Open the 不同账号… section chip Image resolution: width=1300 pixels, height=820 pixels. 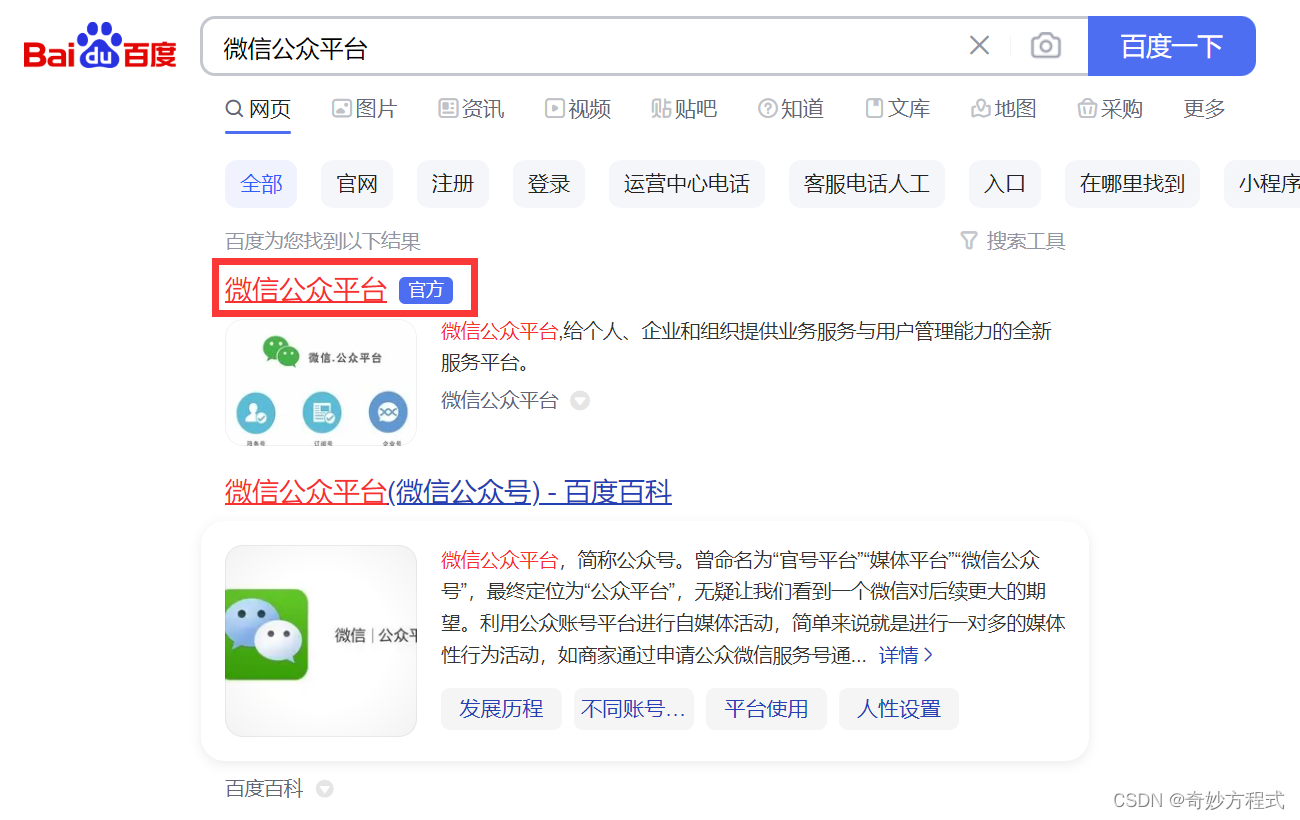point(634,709)
